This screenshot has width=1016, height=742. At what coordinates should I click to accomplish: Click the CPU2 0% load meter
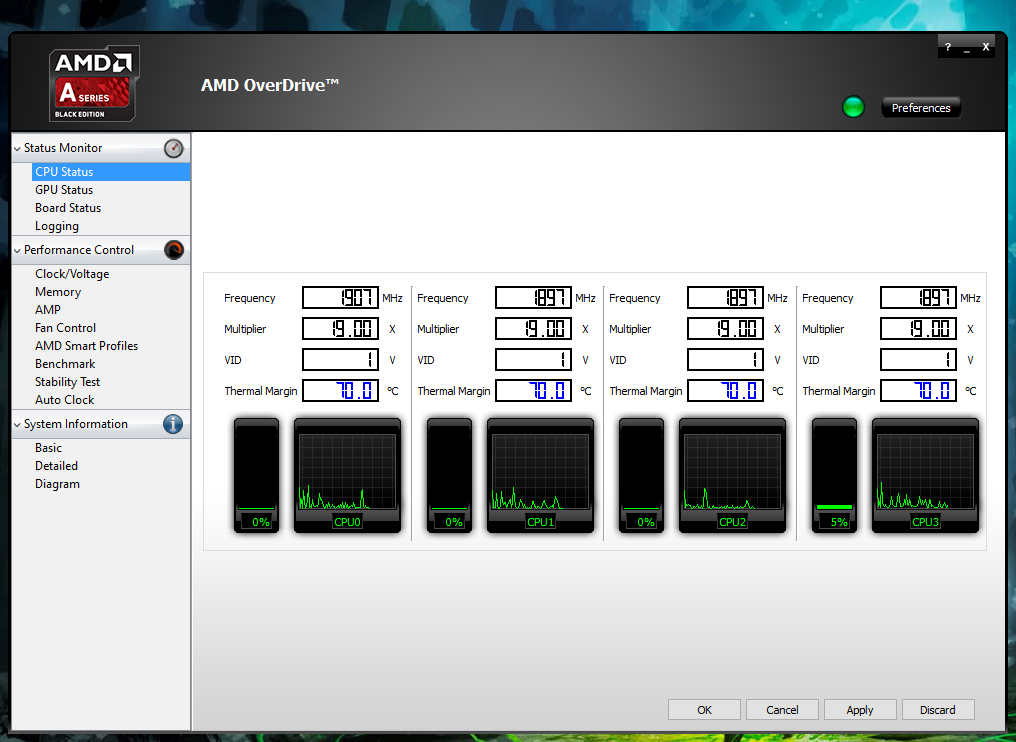641,476
